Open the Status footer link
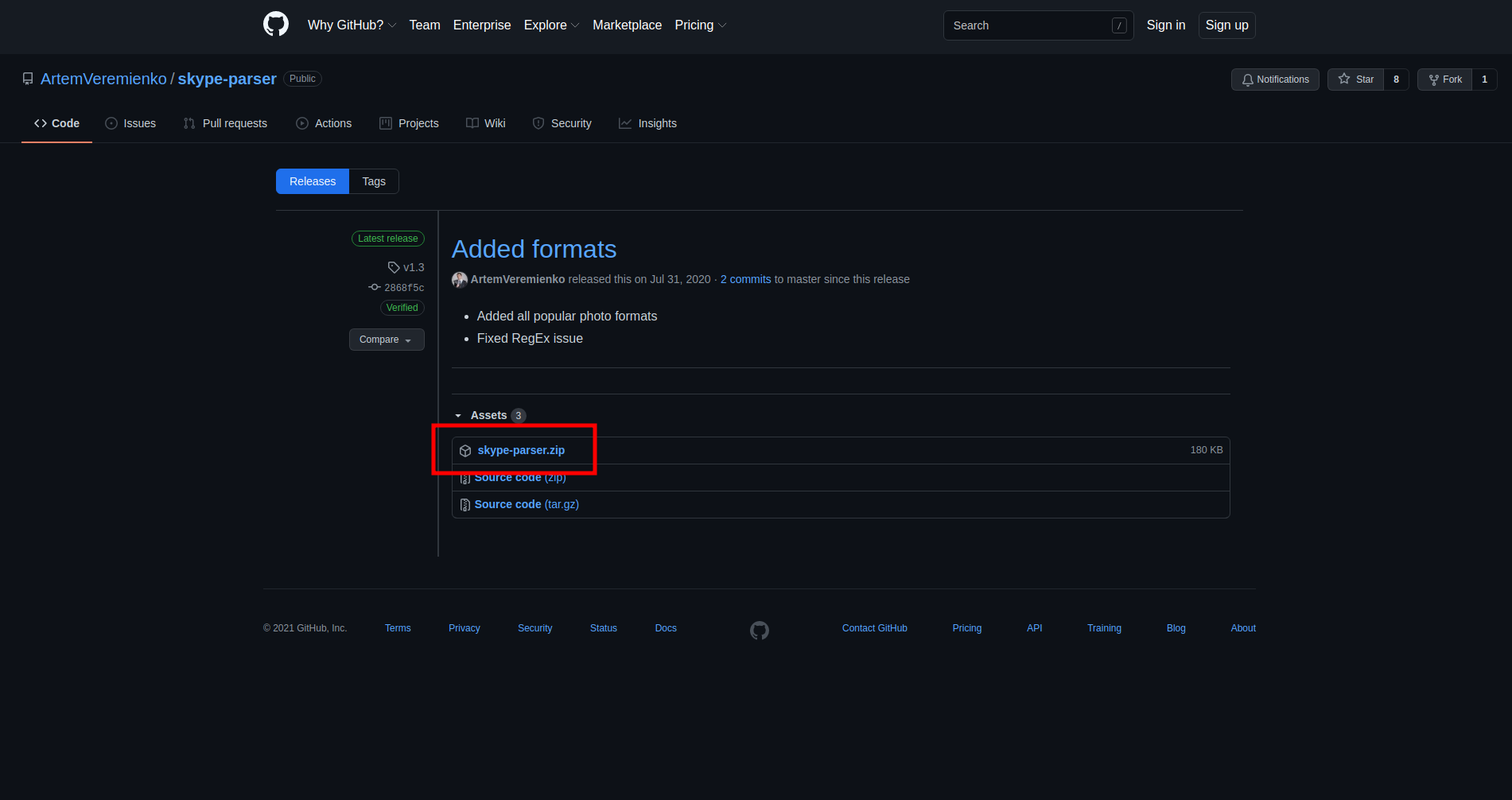Viewport: 1512px width, 800px height. point(604,628)
